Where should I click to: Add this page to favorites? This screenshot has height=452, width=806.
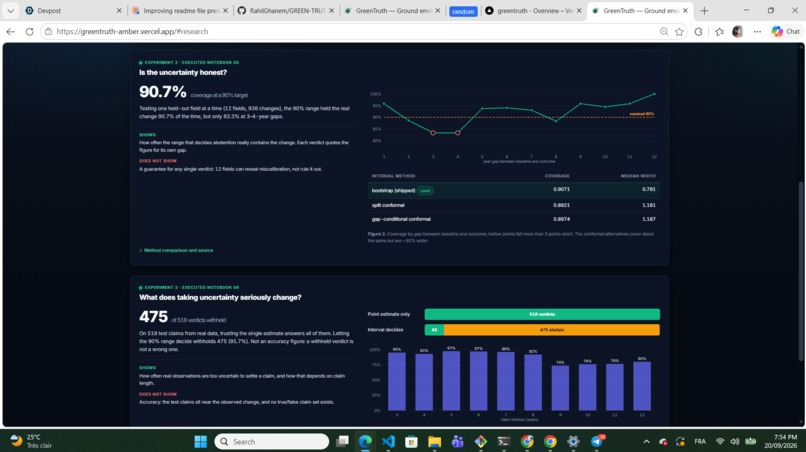679,31
